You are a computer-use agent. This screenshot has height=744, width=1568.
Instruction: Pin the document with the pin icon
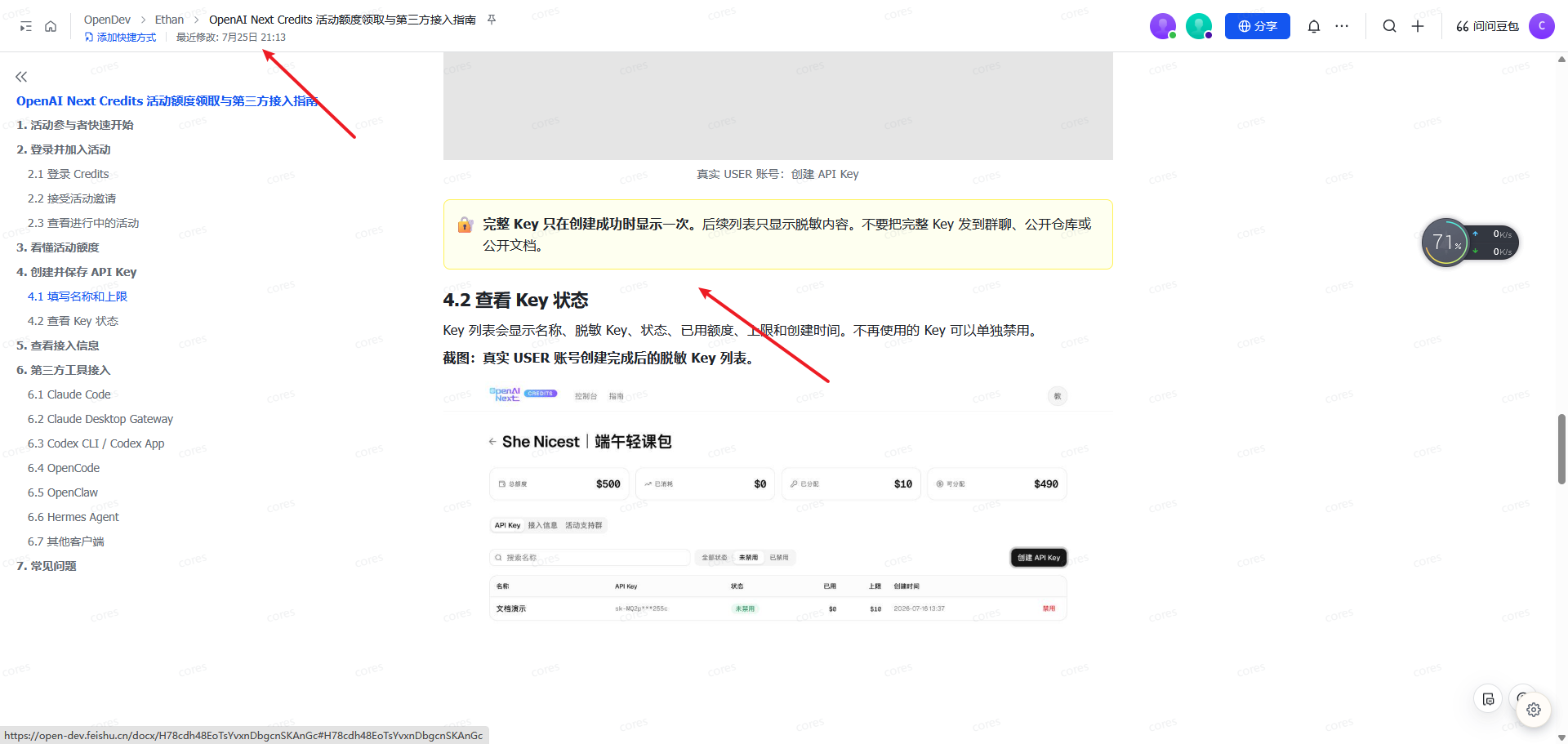492,20
